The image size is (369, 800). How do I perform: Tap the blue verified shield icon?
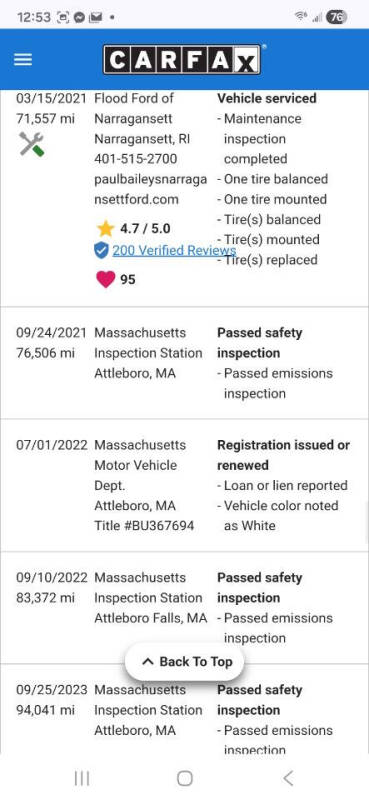tap(102, 251)
